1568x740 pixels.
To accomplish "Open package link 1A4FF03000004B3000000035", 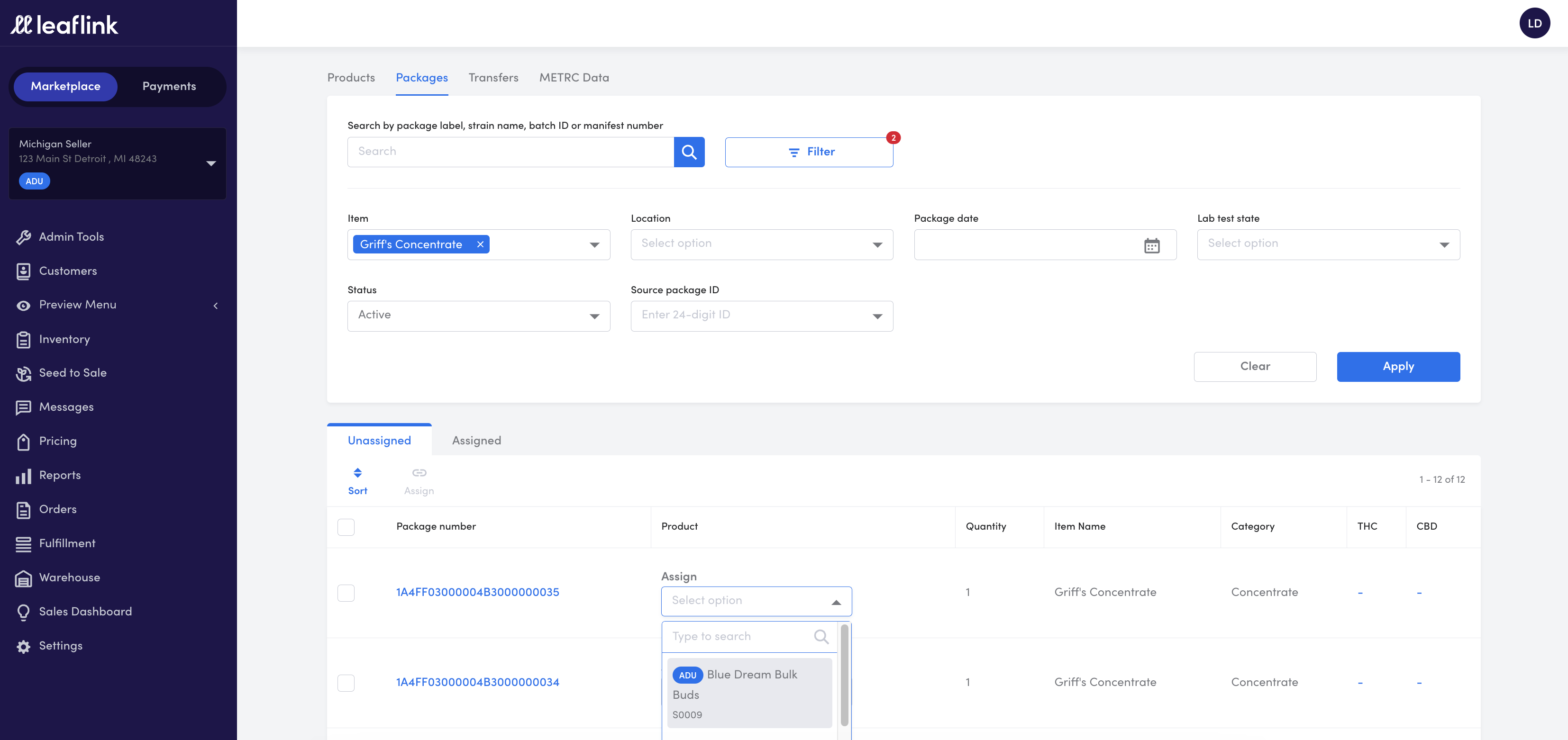I will [477, 592].
